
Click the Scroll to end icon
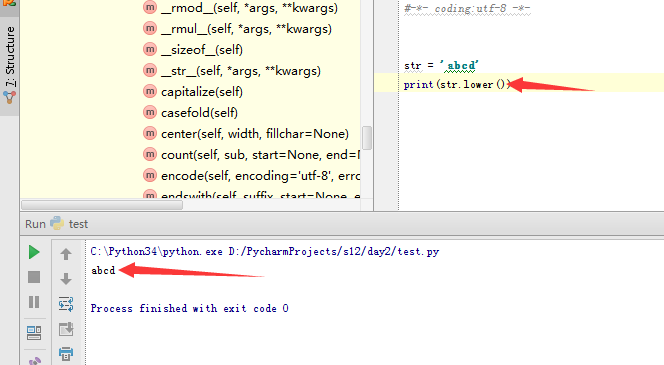pyautogui.click(x=66, y=329)
